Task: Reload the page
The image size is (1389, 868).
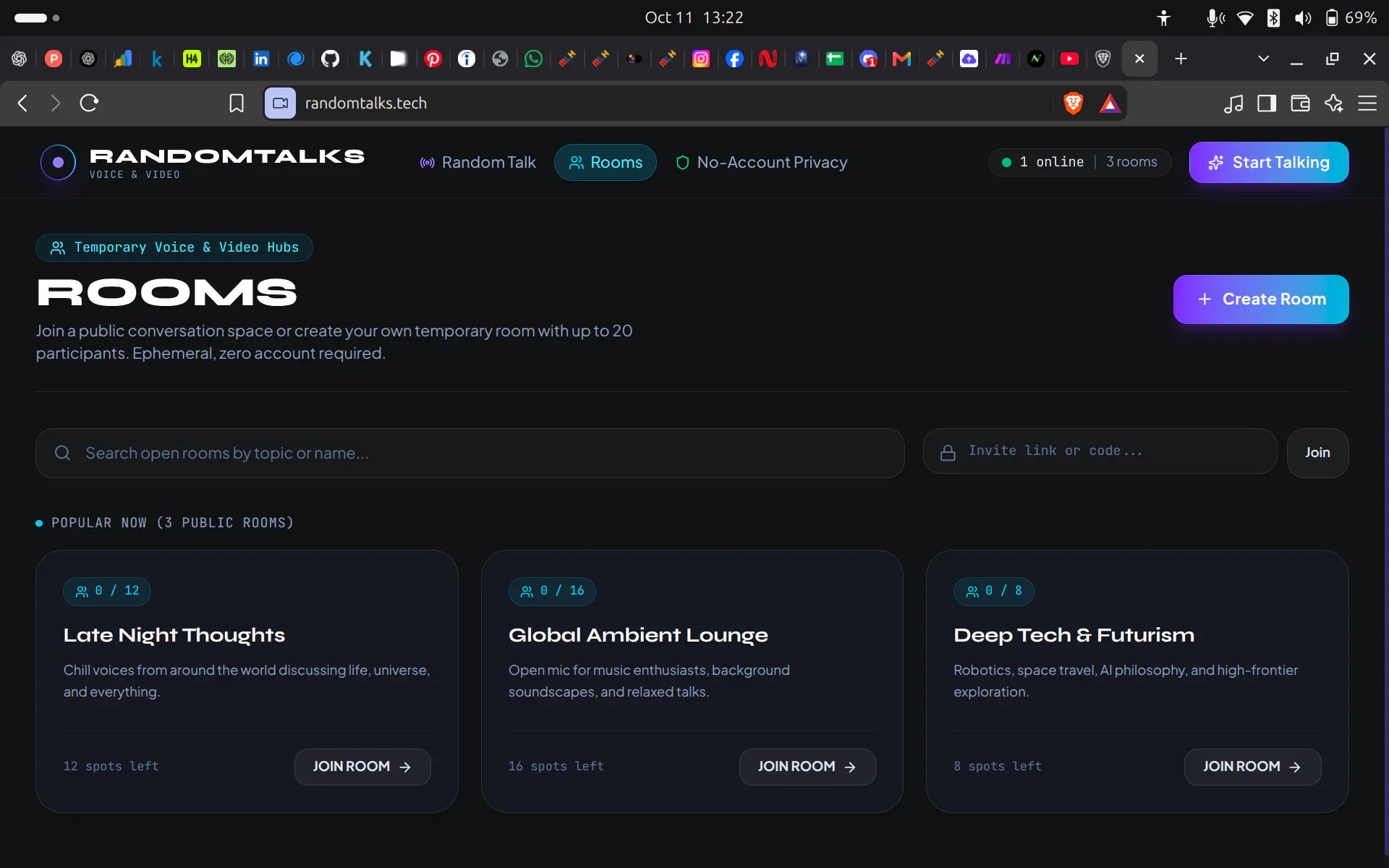Action: [89, 103]
